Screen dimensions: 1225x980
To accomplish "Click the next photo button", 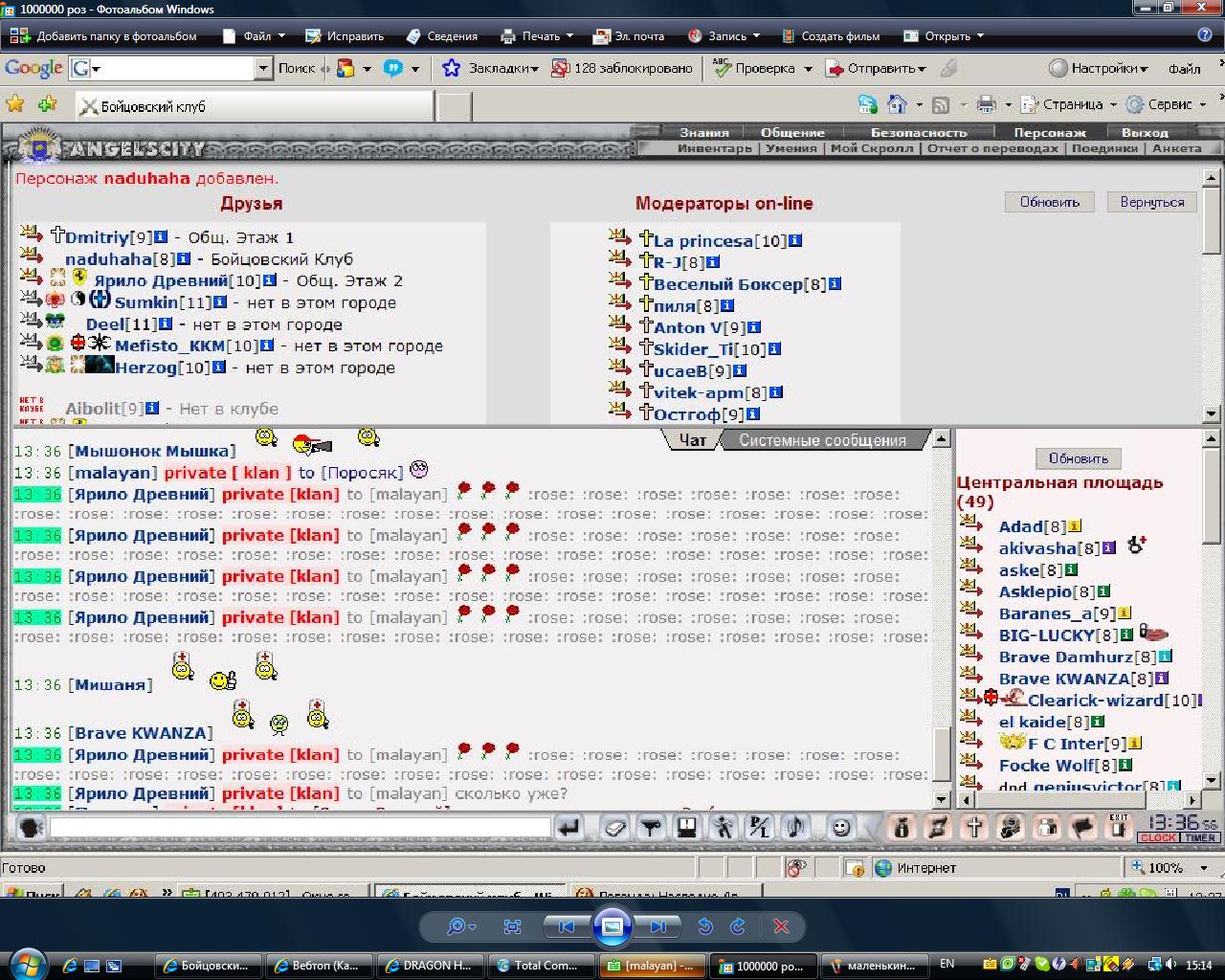I will click(658, 926).
